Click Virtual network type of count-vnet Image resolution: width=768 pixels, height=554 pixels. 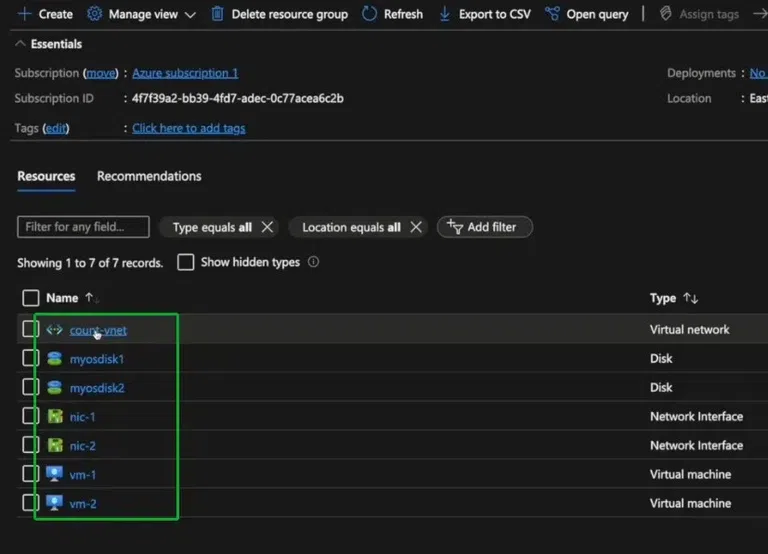pos(690,330)
